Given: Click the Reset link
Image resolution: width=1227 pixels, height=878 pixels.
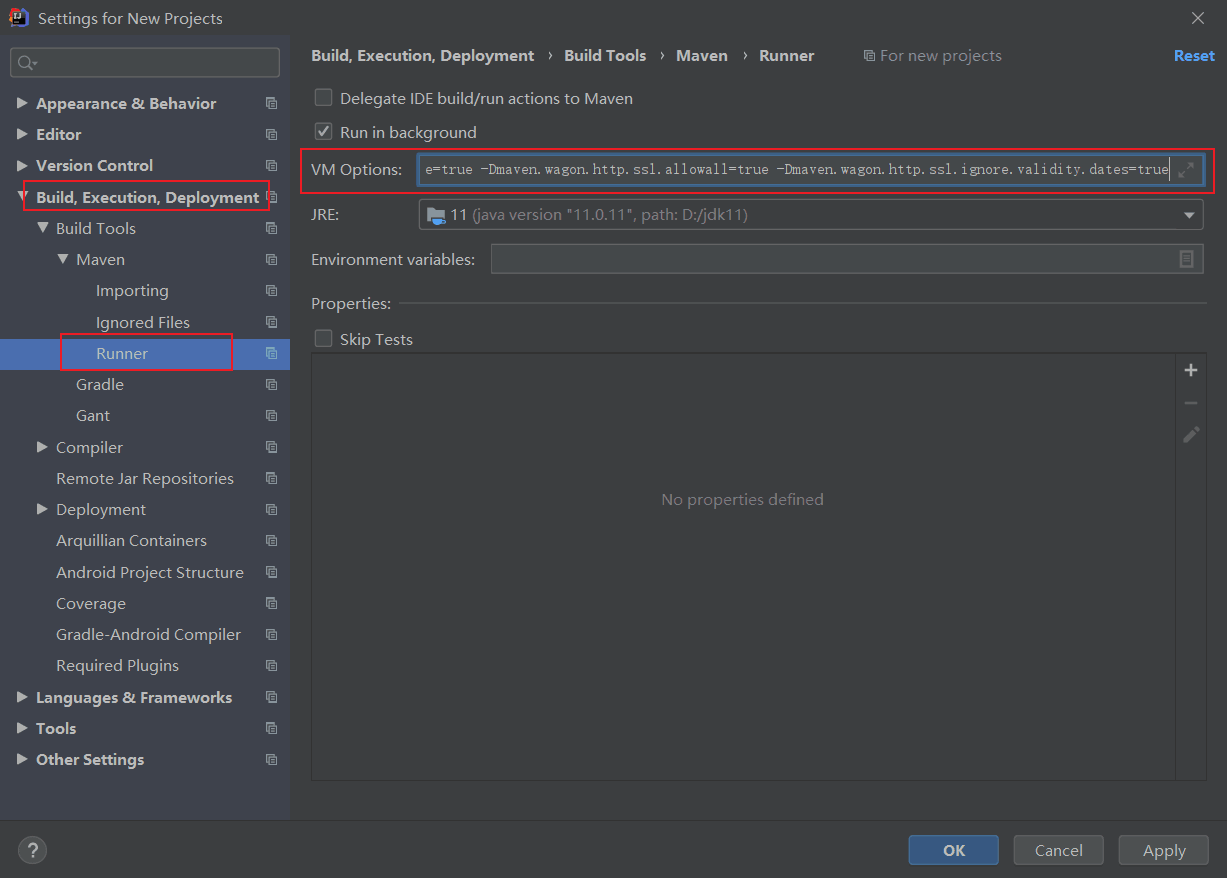Looking at the screenshot, I should [1194, 55].
